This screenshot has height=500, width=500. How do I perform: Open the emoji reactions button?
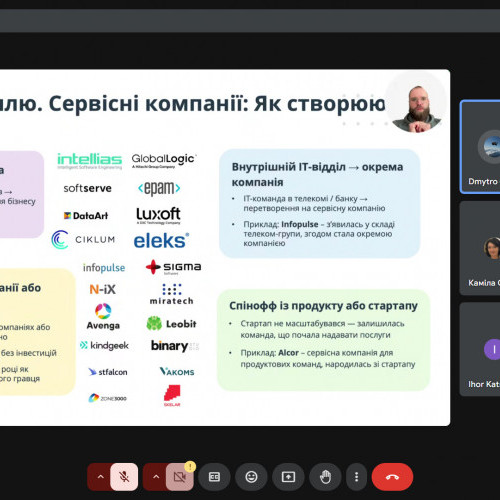tap(251, 477)
